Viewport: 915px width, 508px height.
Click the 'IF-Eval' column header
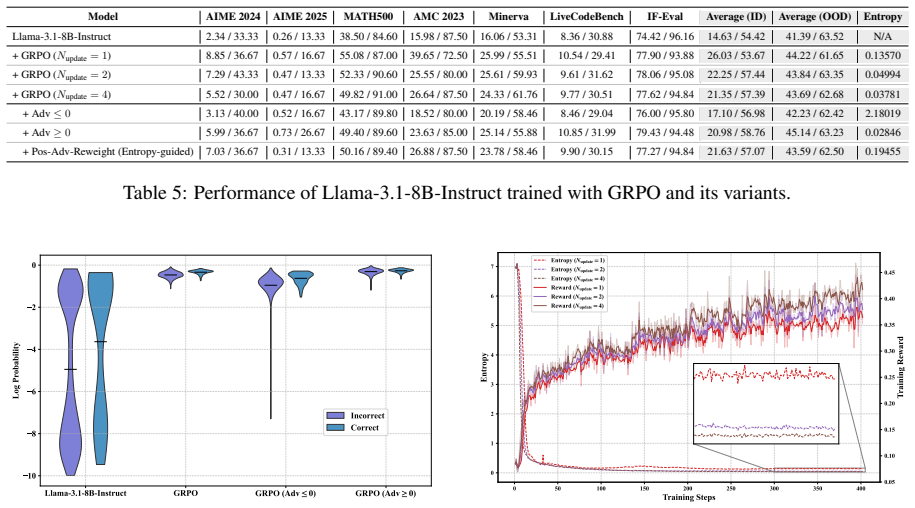point(665,17)
